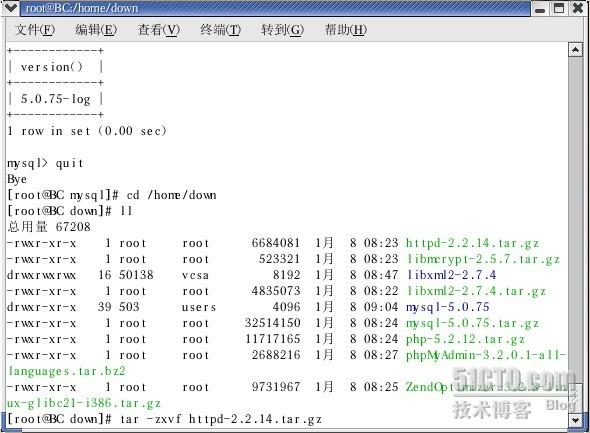This screenshot has width=590, height=433.
Task: Click phpMyAdmin-3.2.0.1-all- file name
Action: pyautogui.click(x=485, y=355)
